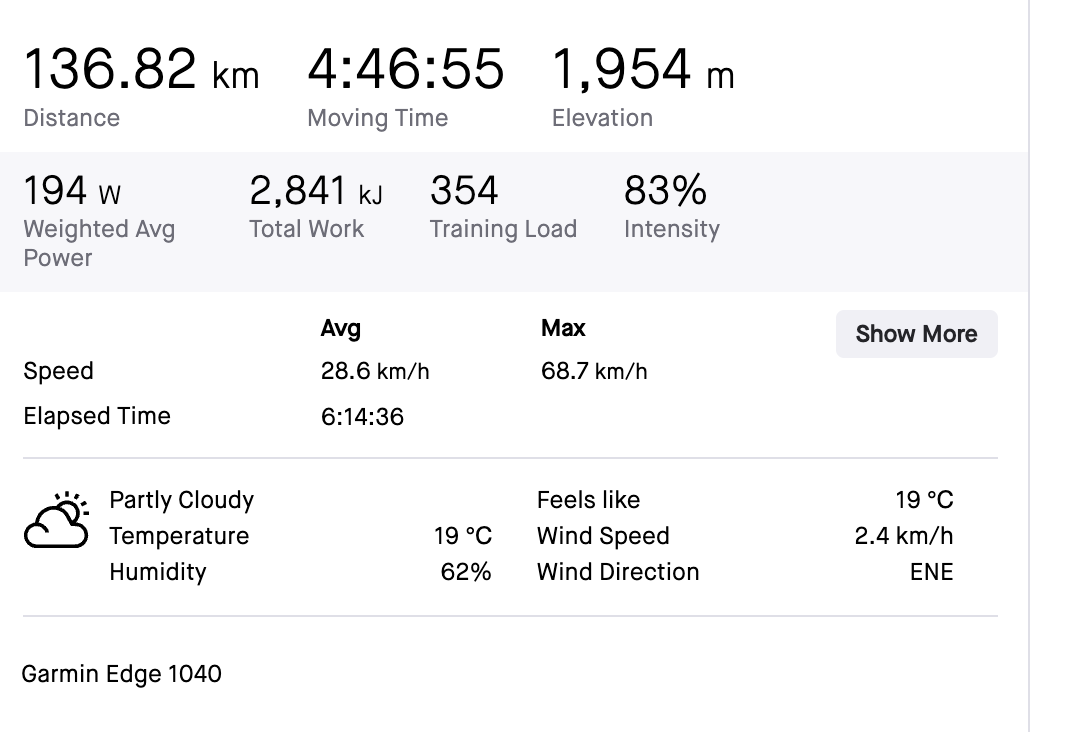Select the 62% humidity value
This screenshot has height=732, width=1080.
coord(466,572)
